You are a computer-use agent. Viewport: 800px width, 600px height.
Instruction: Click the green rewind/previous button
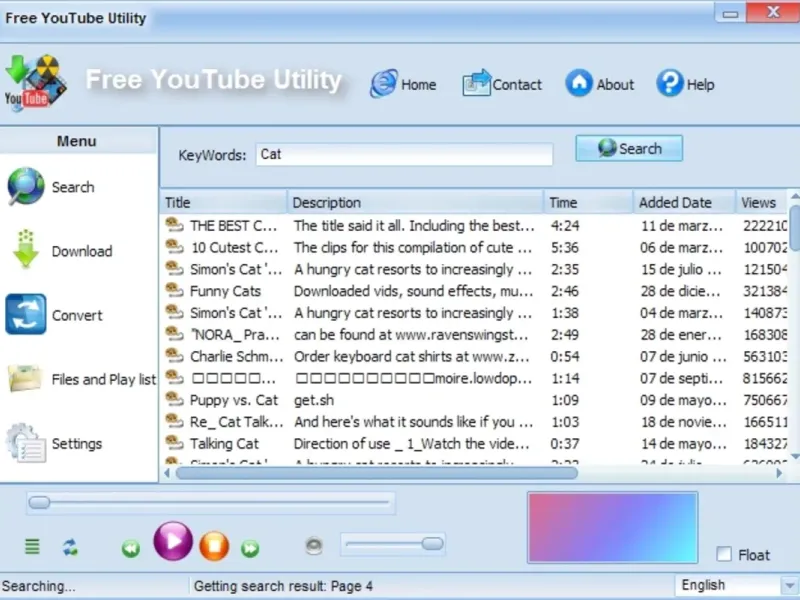[x=131, y=548]
